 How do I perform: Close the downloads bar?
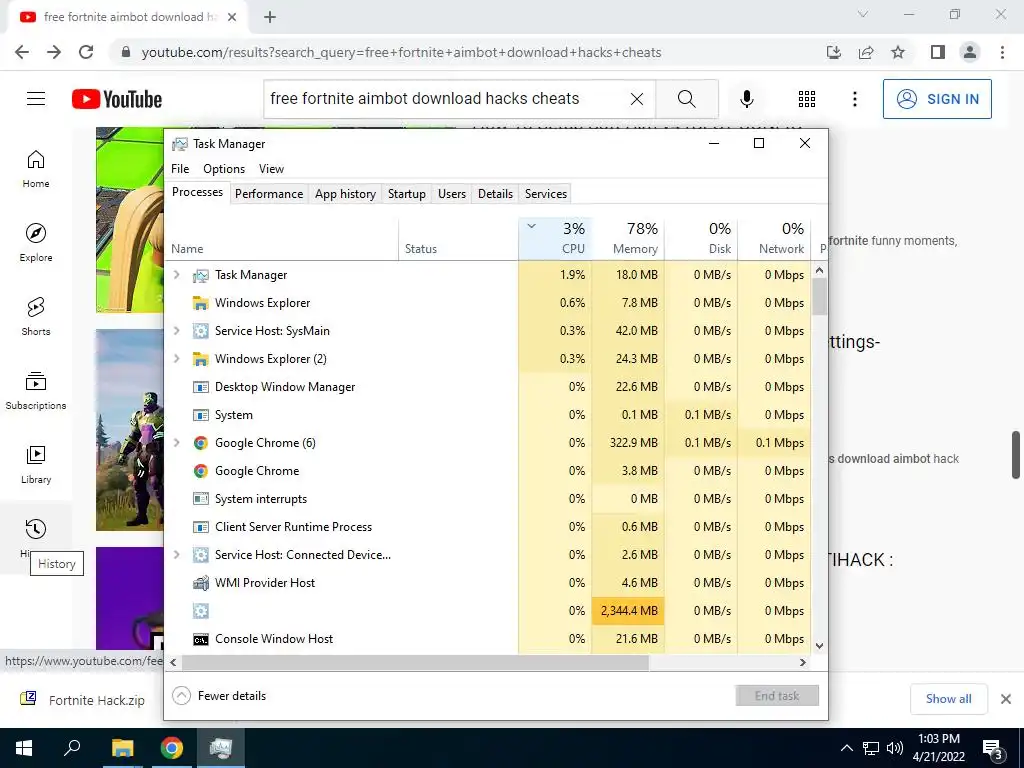click(x=1006, y=699)
